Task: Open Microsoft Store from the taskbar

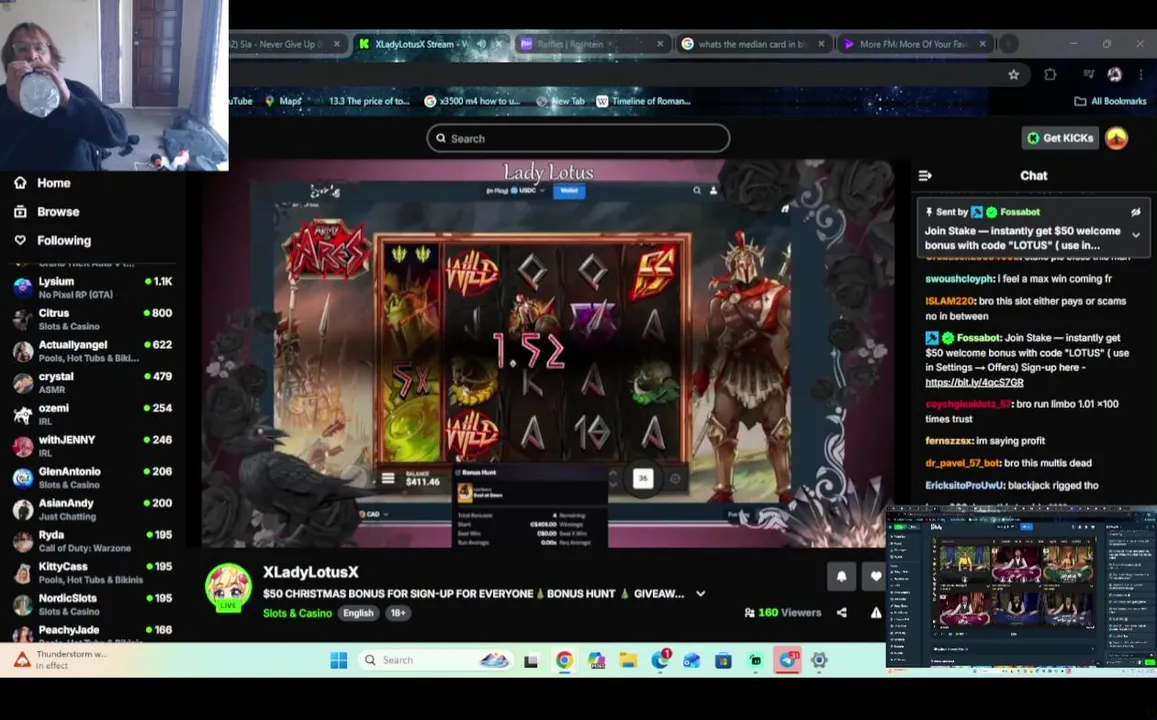Action: [723, 660]
